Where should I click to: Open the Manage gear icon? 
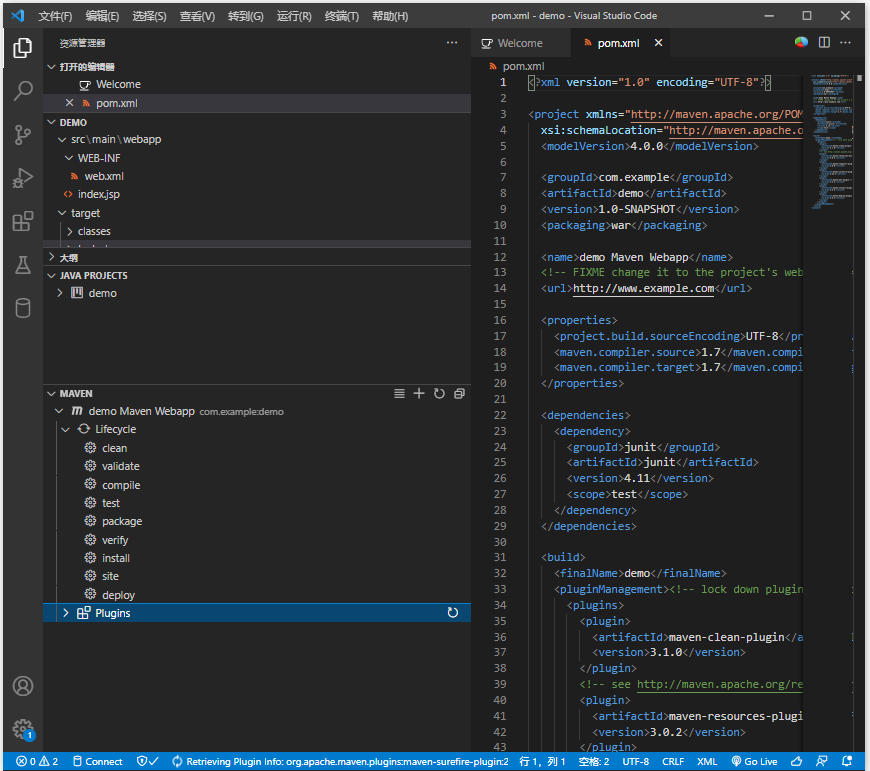[x=23, y=729]
